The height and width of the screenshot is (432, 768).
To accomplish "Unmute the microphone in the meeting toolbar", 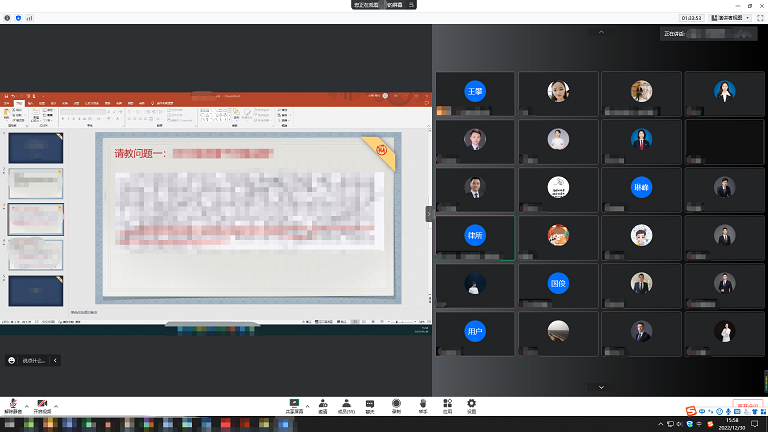I will point(13,404).
